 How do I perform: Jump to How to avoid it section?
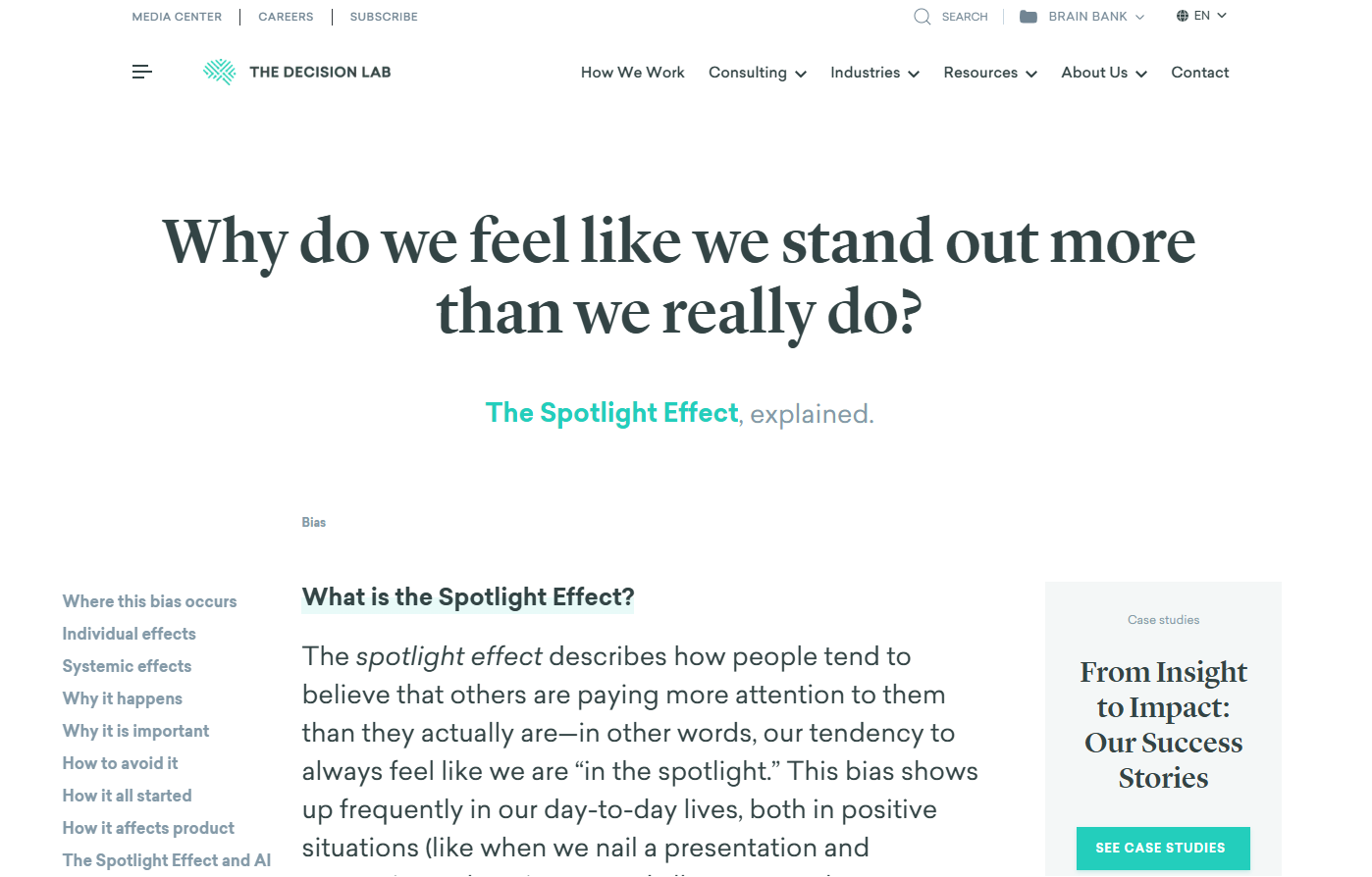pyautogui.click(x=120, y=763)
